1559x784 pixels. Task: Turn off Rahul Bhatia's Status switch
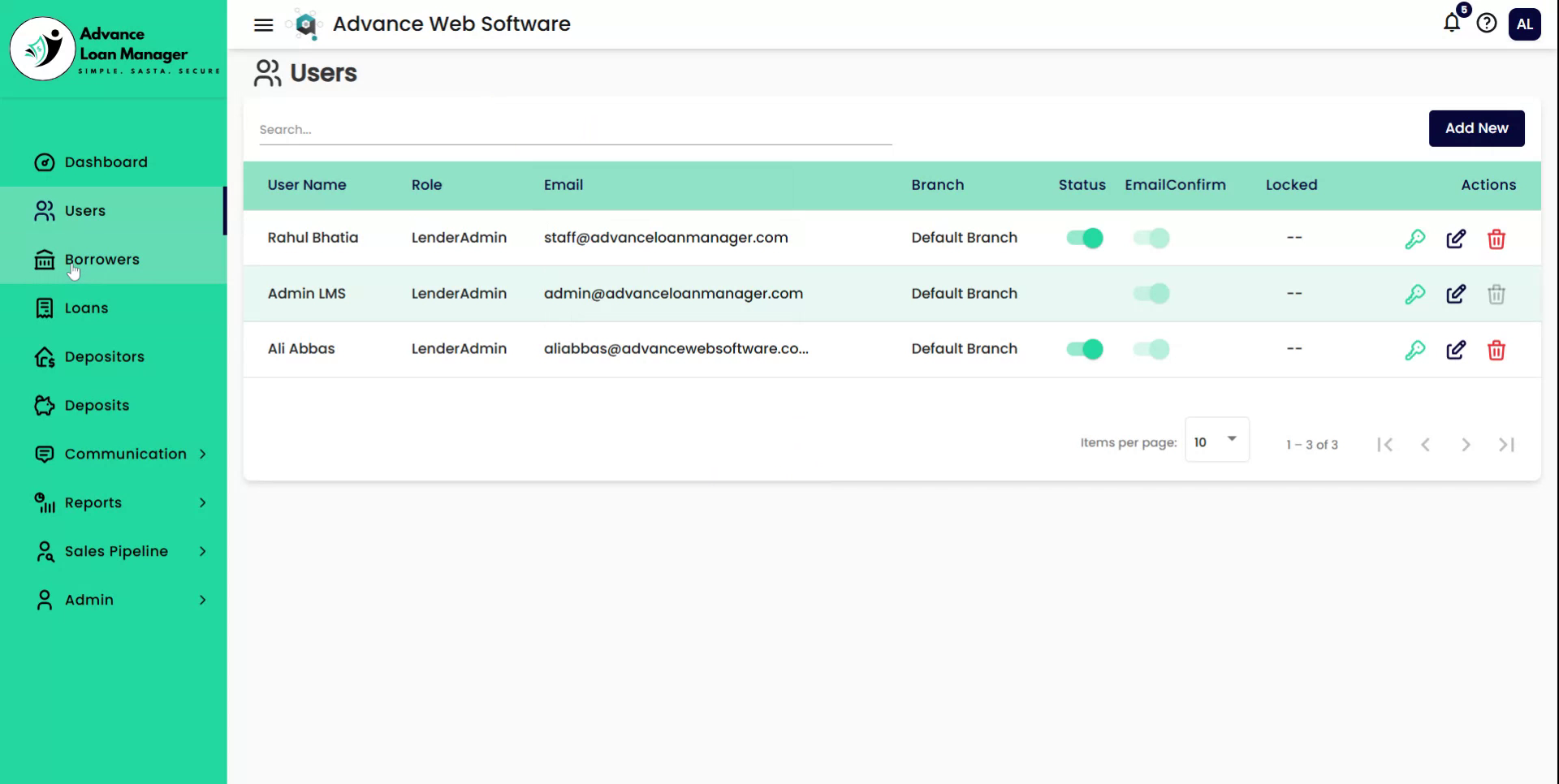click(1084, 238)
